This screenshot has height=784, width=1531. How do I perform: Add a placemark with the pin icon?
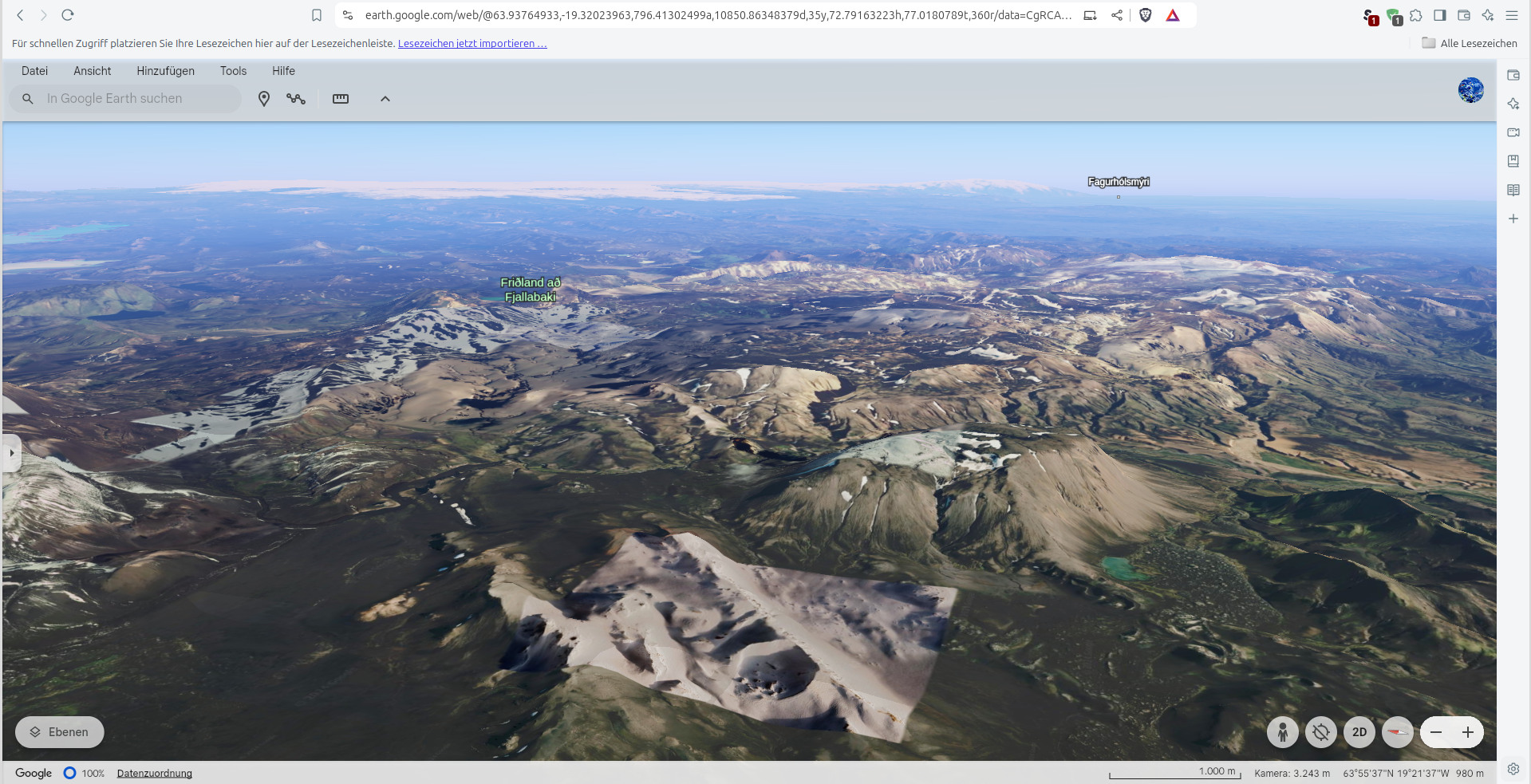[x=264, y=99]
